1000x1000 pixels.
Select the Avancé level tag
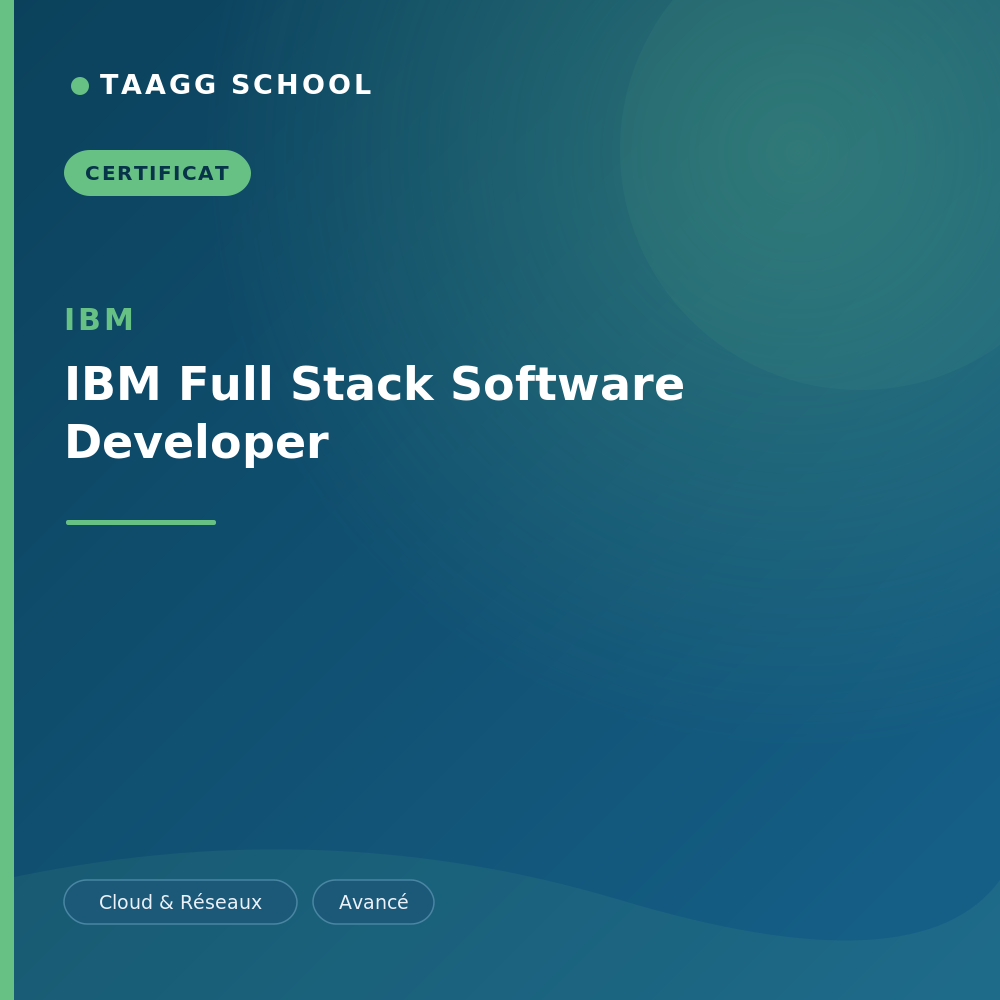pyautogui.click(x=374, y=902)
